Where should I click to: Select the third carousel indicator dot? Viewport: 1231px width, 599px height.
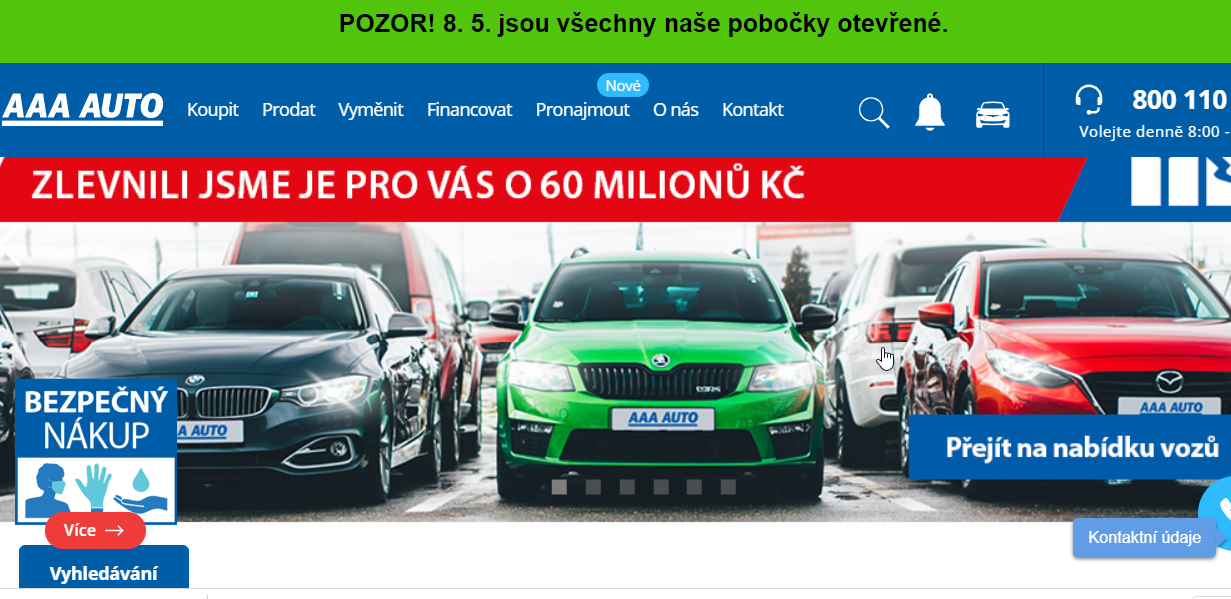tap(628, 487)
